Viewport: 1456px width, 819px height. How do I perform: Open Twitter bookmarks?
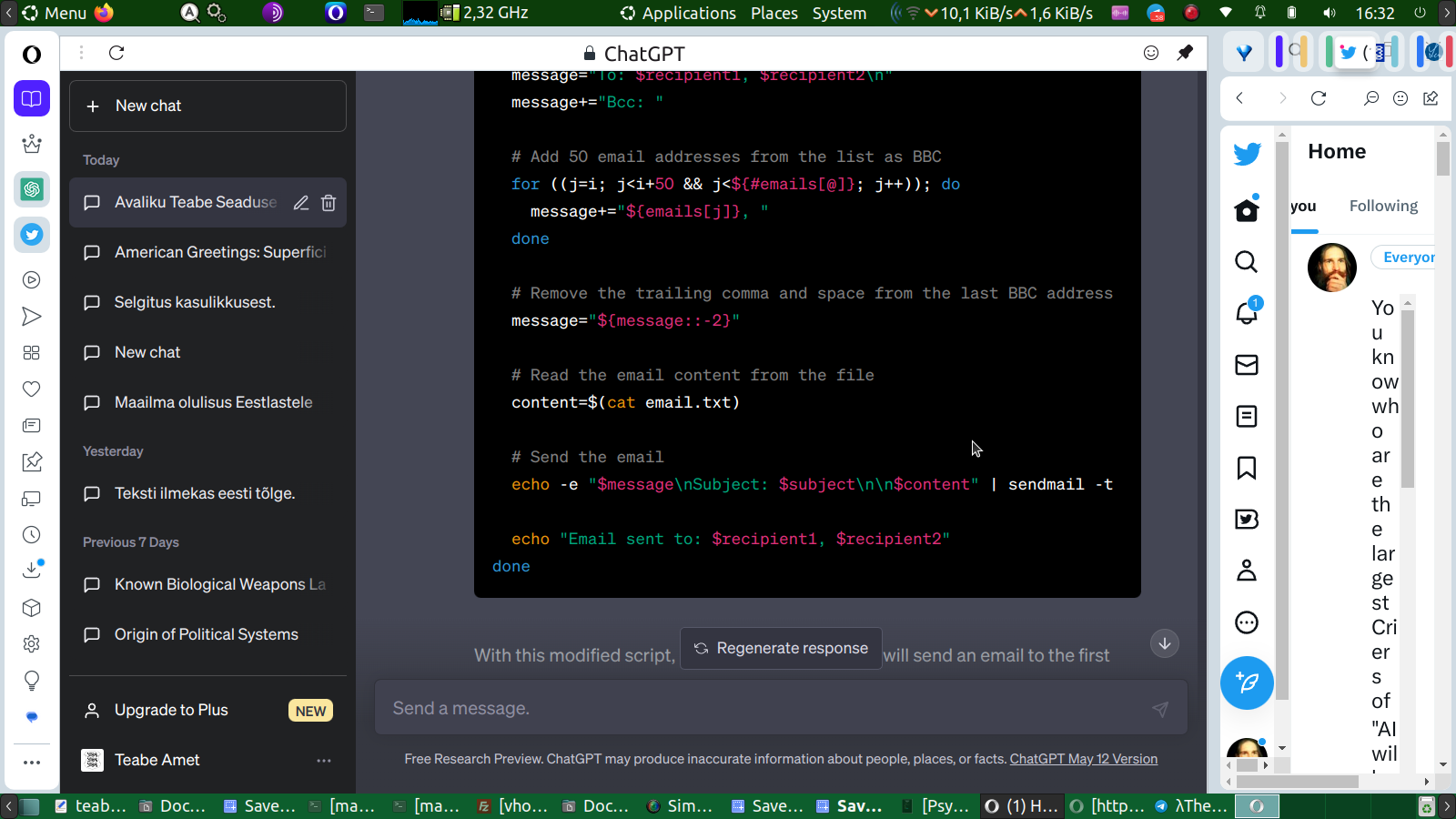[x=1246, y=468]
